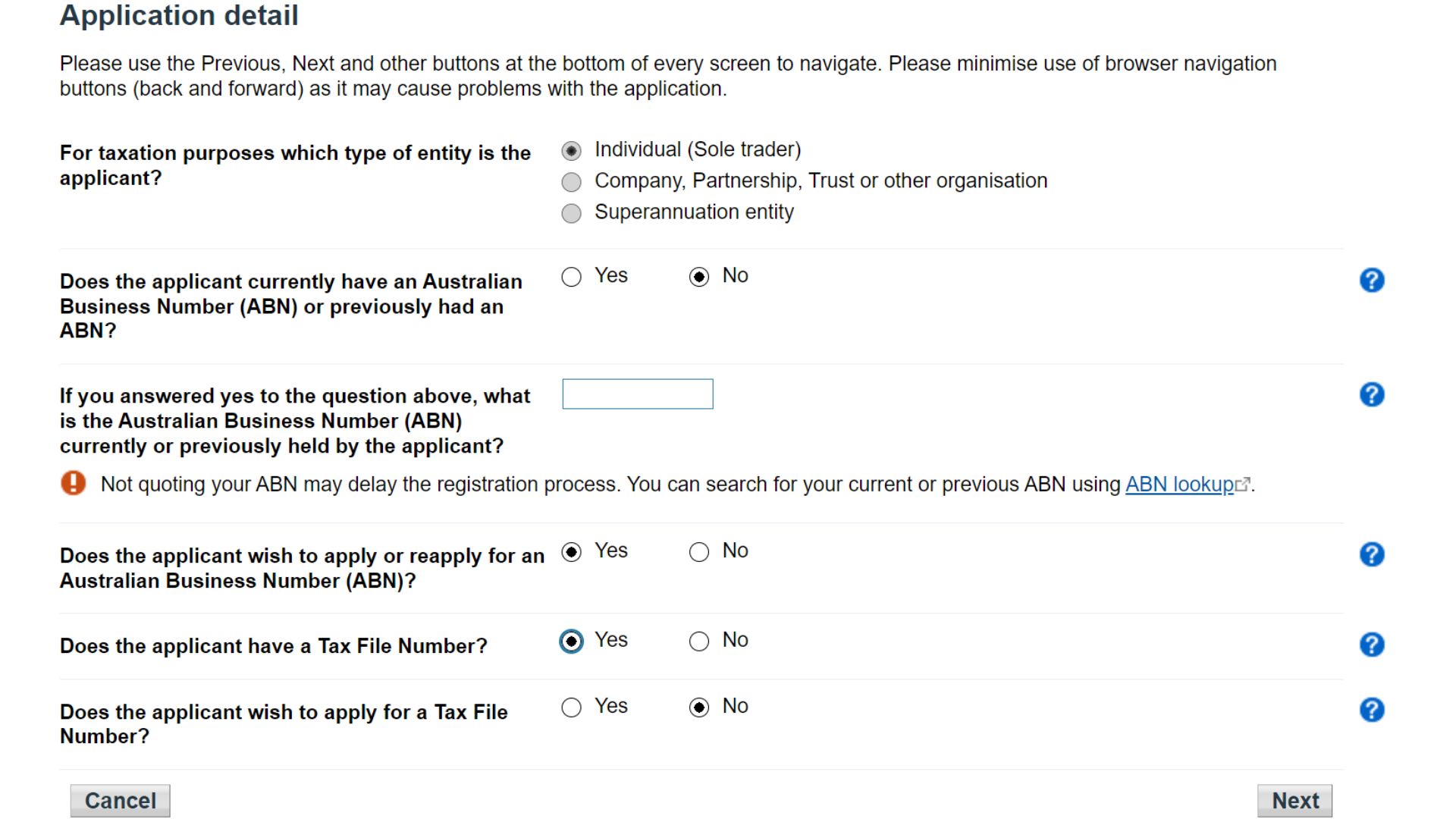Image resolution: width=1456 pixels, height=819 pixels.
Task: Open help for Tax File Number question
Action: pyautogui.click(x=1372, y=645)
